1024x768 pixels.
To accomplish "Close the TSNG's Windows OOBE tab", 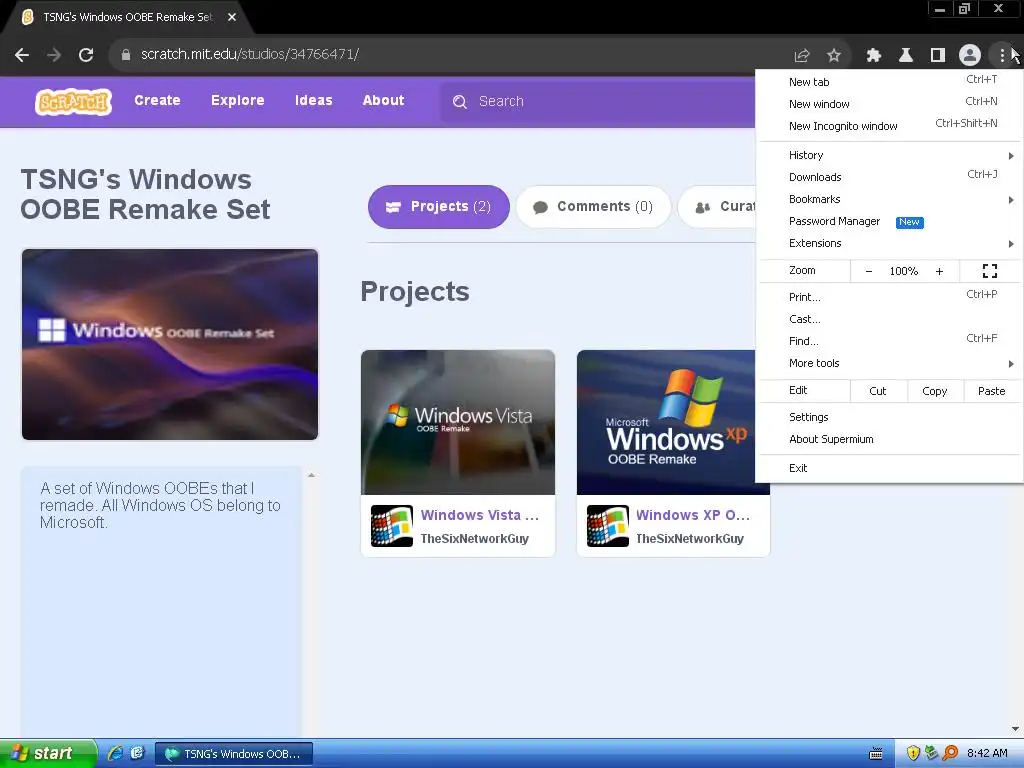I will click(232, 18).
